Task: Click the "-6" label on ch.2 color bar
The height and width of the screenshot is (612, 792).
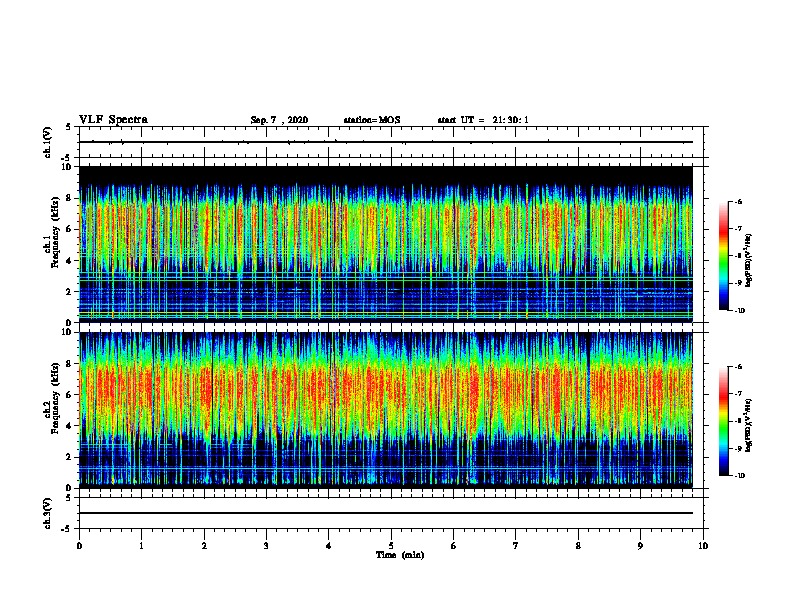Action: coord(738,367)
